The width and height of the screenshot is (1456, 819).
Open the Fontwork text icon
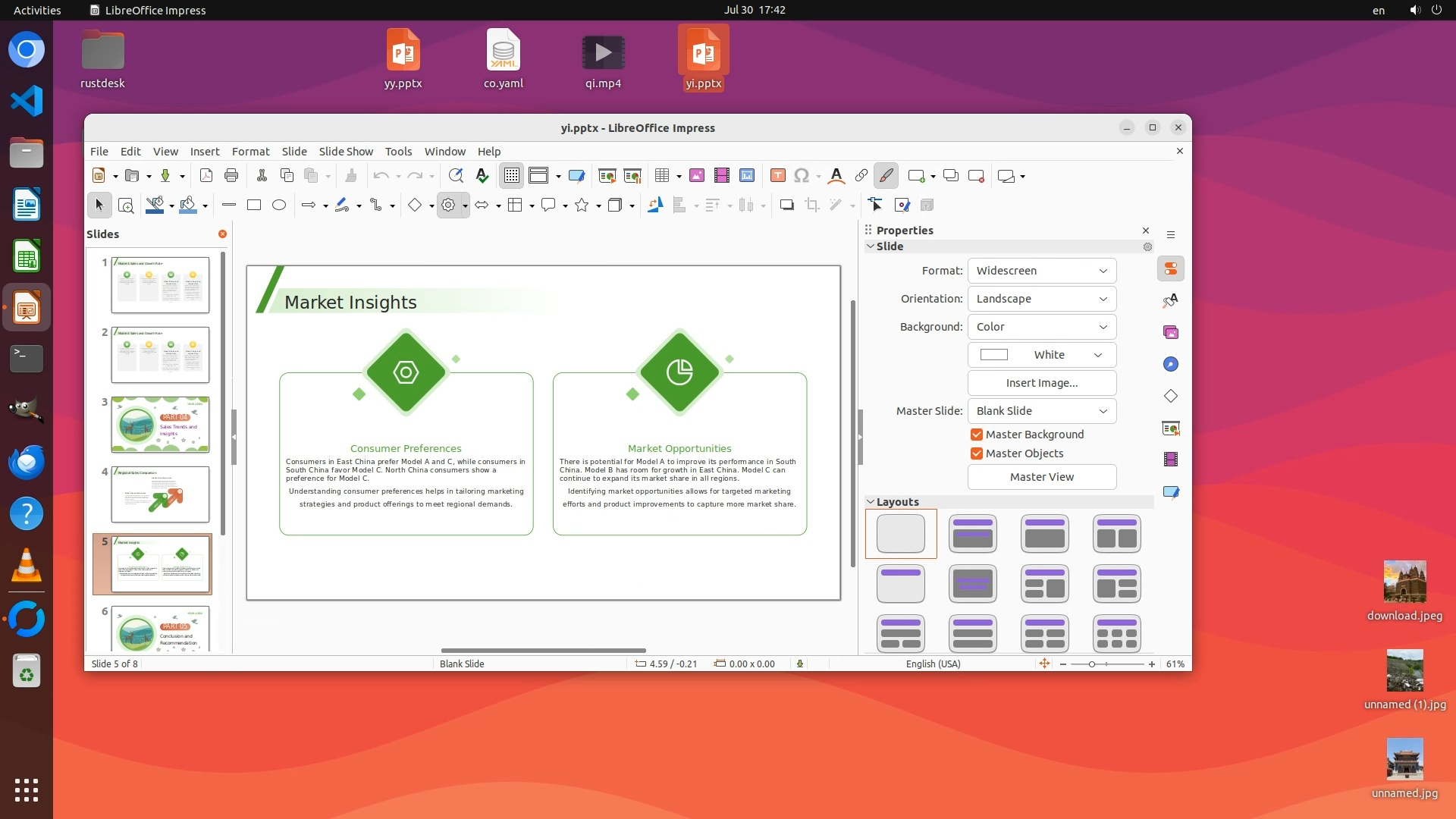coord(836,176)
